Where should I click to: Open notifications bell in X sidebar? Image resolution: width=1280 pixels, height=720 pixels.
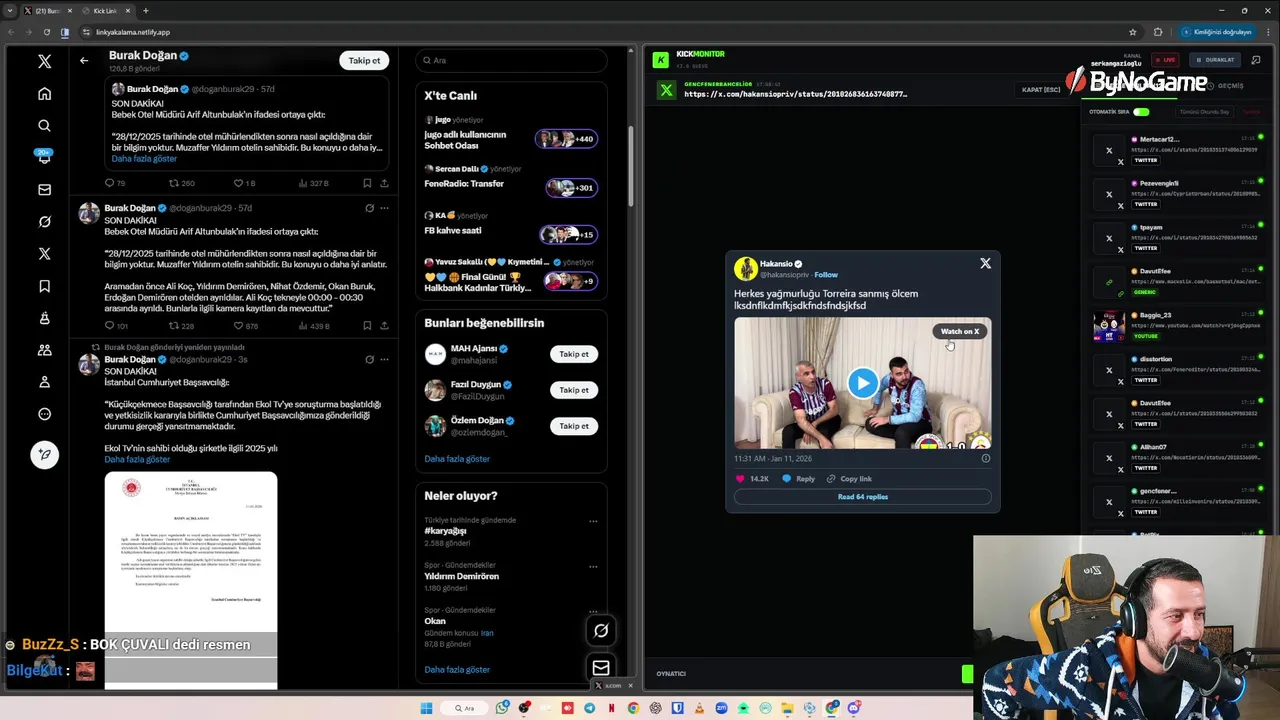click(x=44, y=157)
